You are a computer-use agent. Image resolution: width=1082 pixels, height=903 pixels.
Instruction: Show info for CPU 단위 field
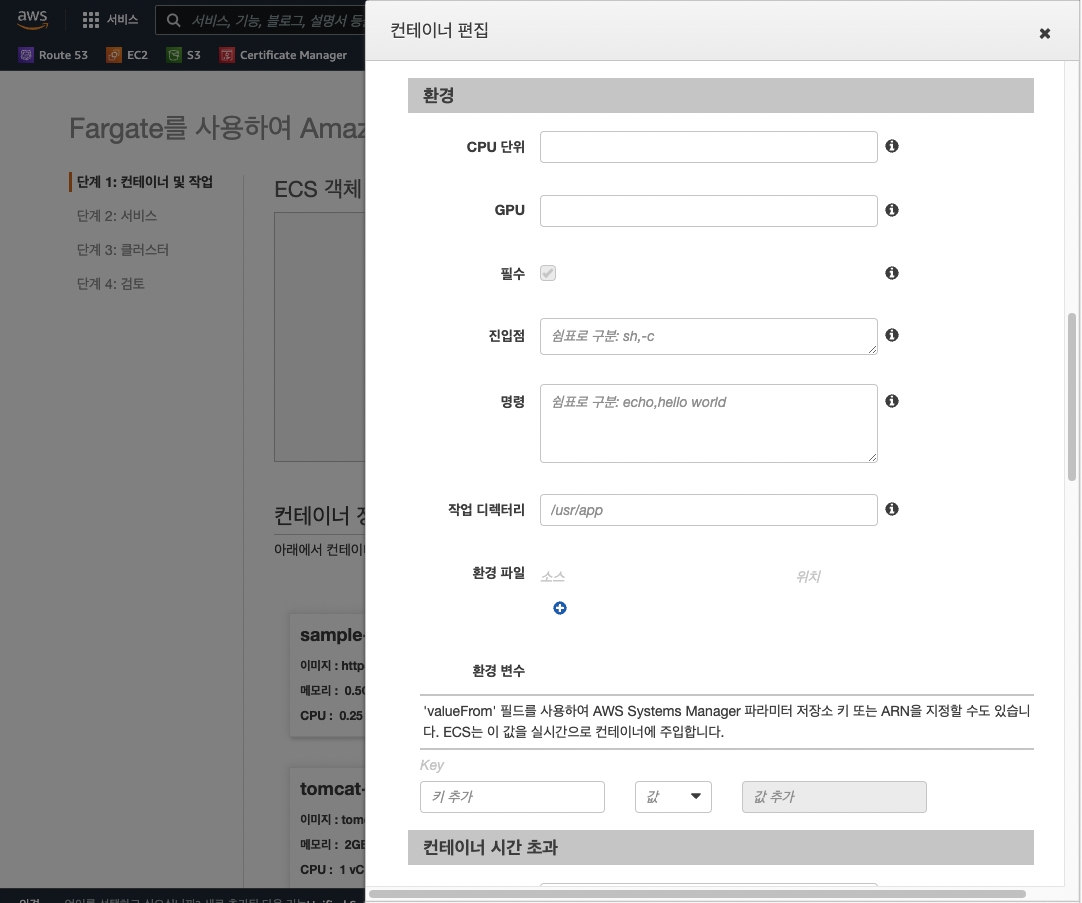coord(892,146)
